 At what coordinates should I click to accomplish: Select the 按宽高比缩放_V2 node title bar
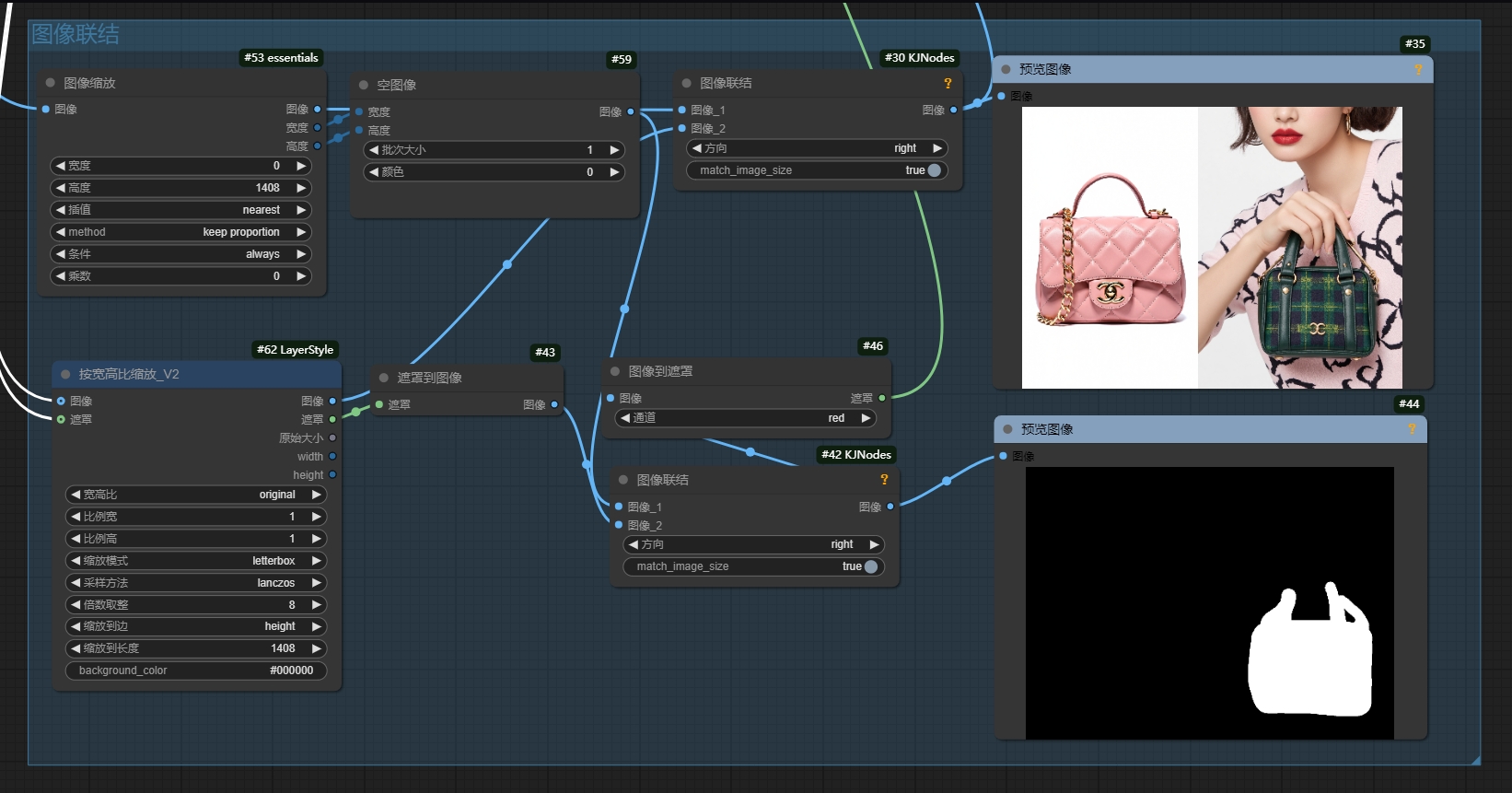197,374
